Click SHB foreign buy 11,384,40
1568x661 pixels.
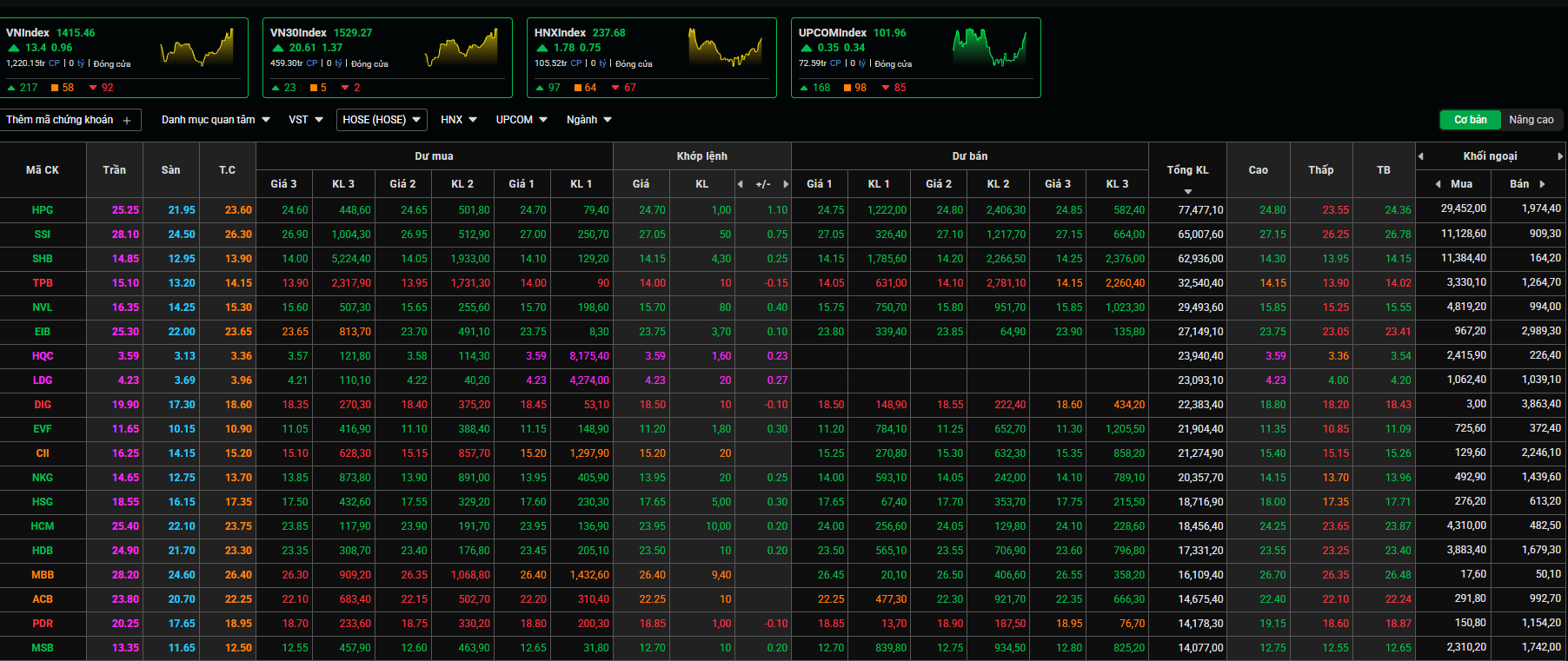[1464, 258]
